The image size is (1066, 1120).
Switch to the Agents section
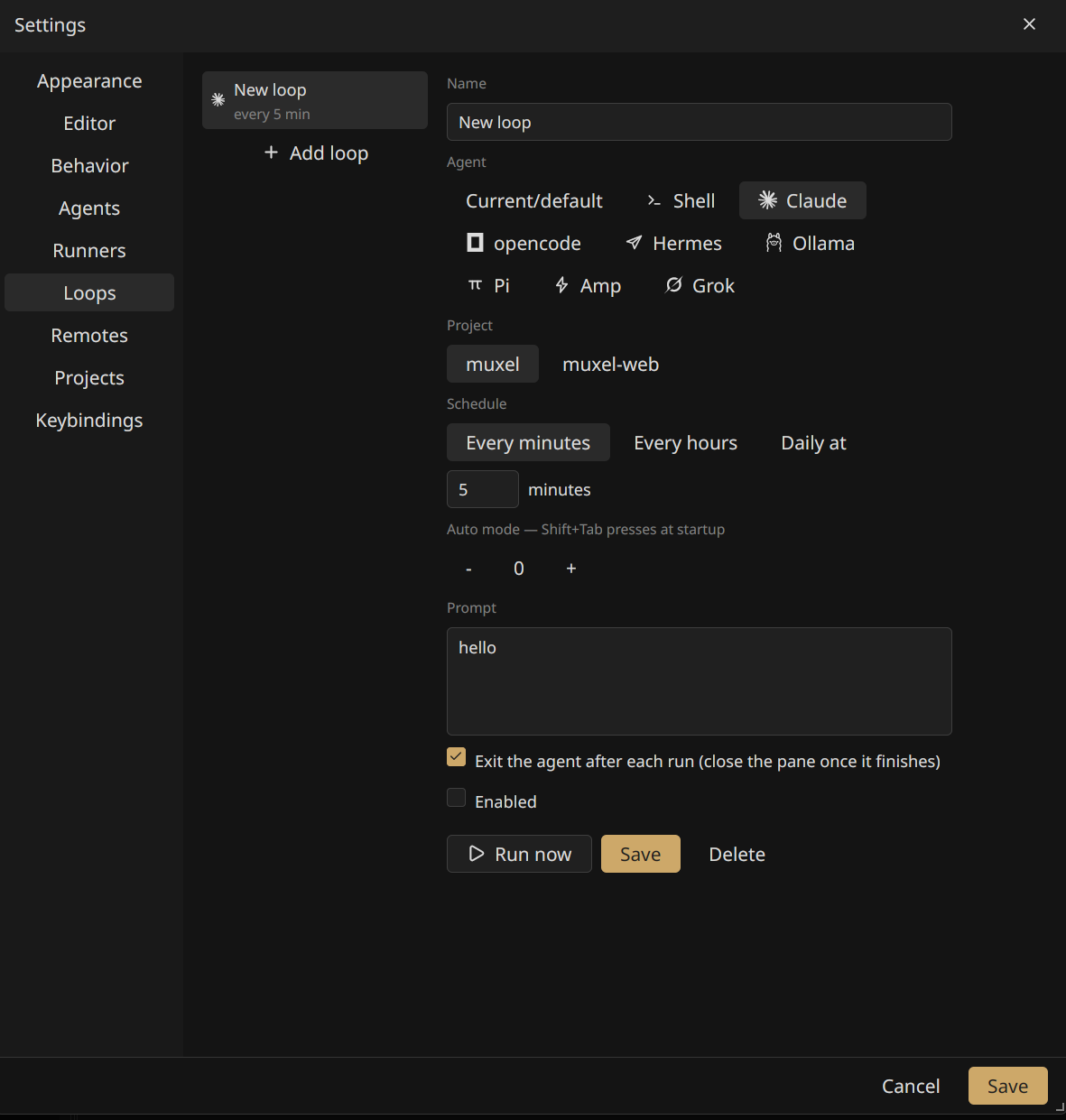(89, 208)
